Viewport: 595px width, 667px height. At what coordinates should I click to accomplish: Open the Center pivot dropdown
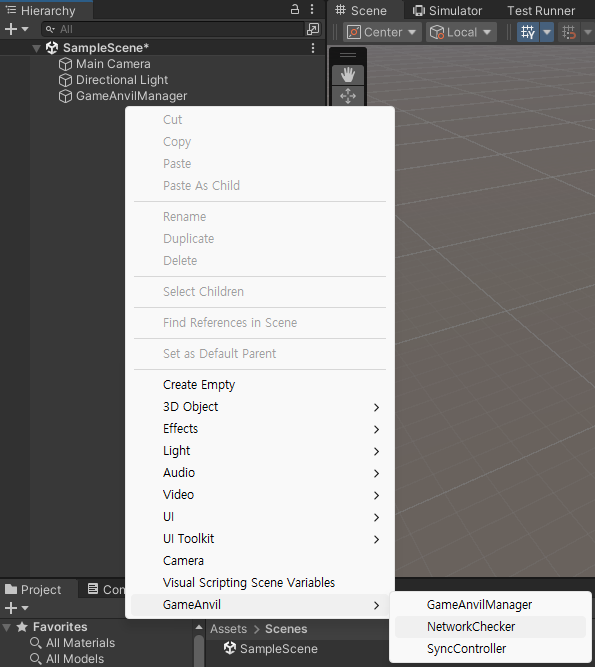[x=382, y=32]
